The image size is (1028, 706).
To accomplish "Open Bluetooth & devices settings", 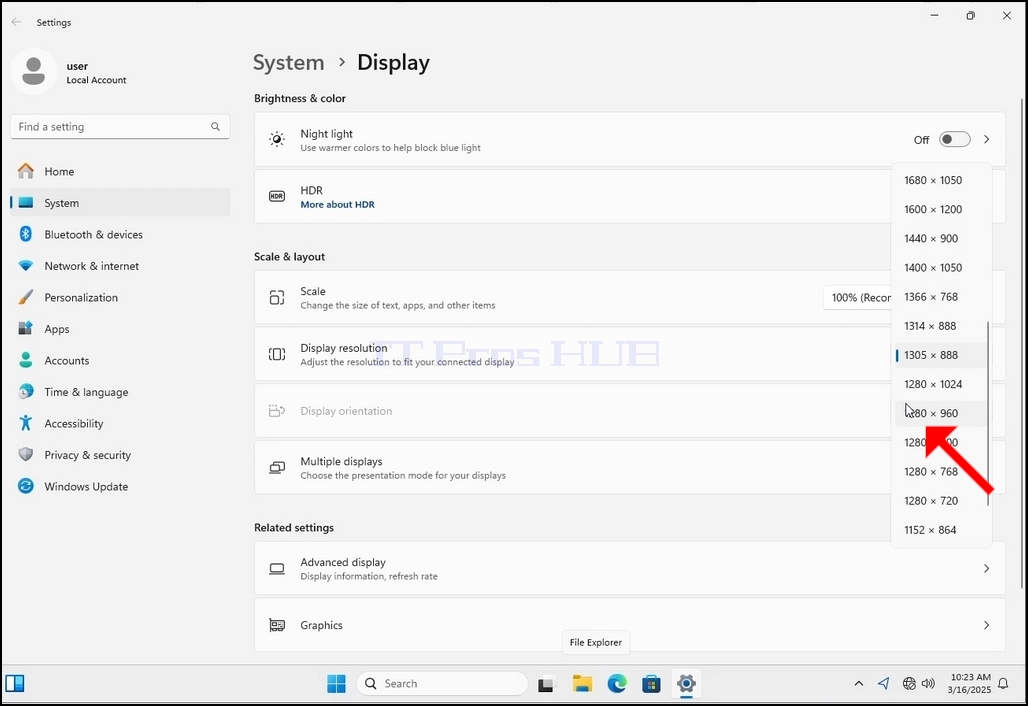I will [x=120, y=234].
